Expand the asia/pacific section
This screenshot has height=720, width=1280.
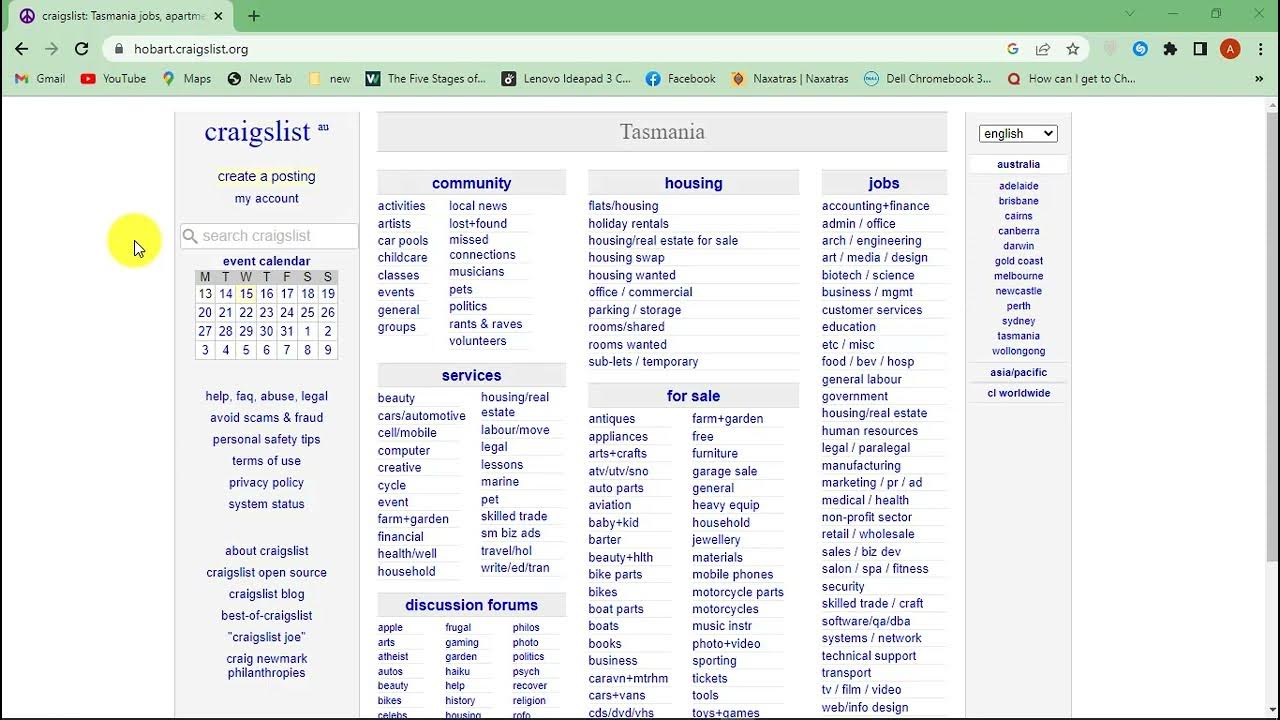(x=1018, y=372)
